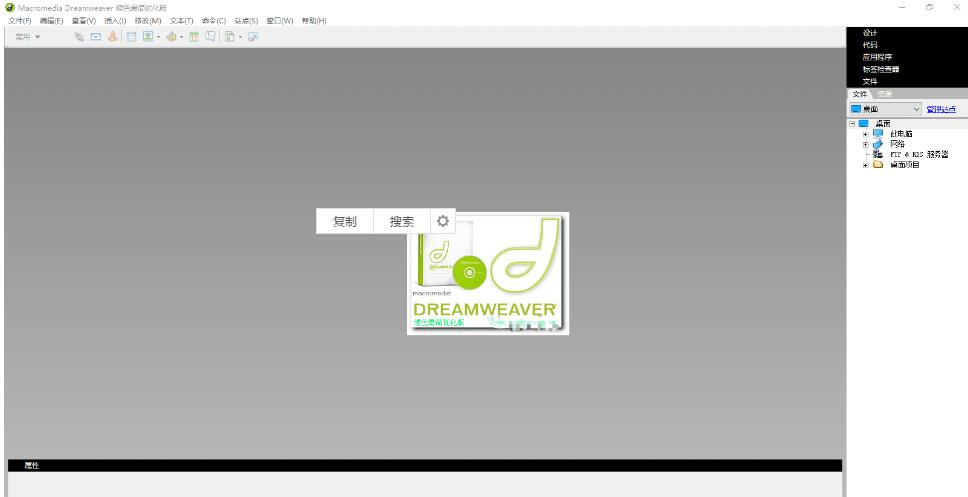
Task: Open the 插入(I) menu
Action: [115, 20]
